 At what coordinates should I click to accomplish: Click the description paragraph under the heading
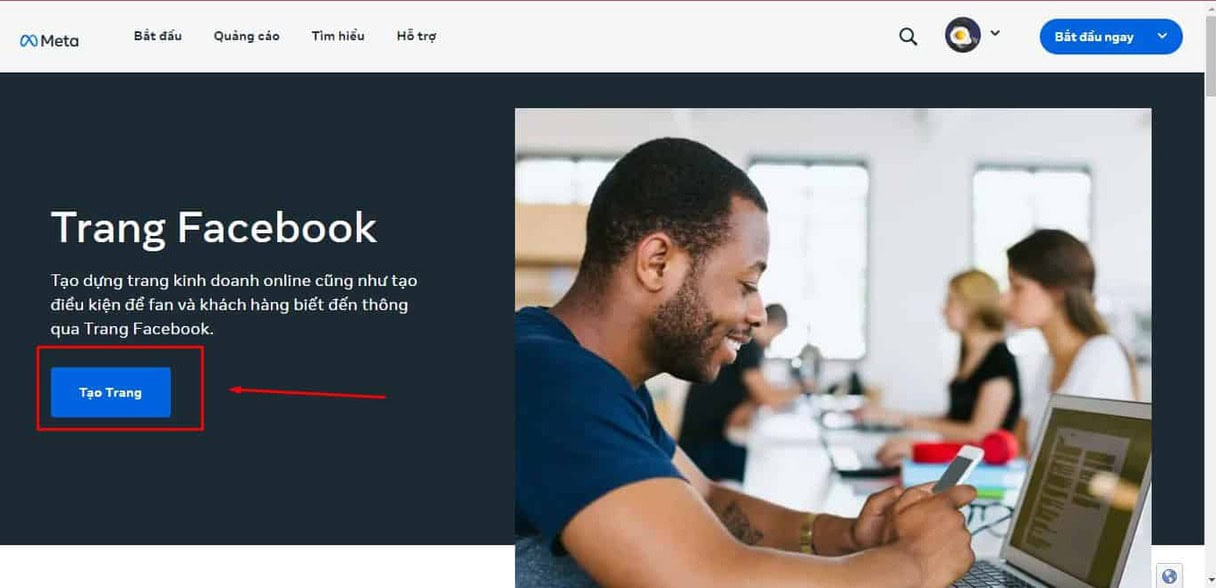coord(234,304)
